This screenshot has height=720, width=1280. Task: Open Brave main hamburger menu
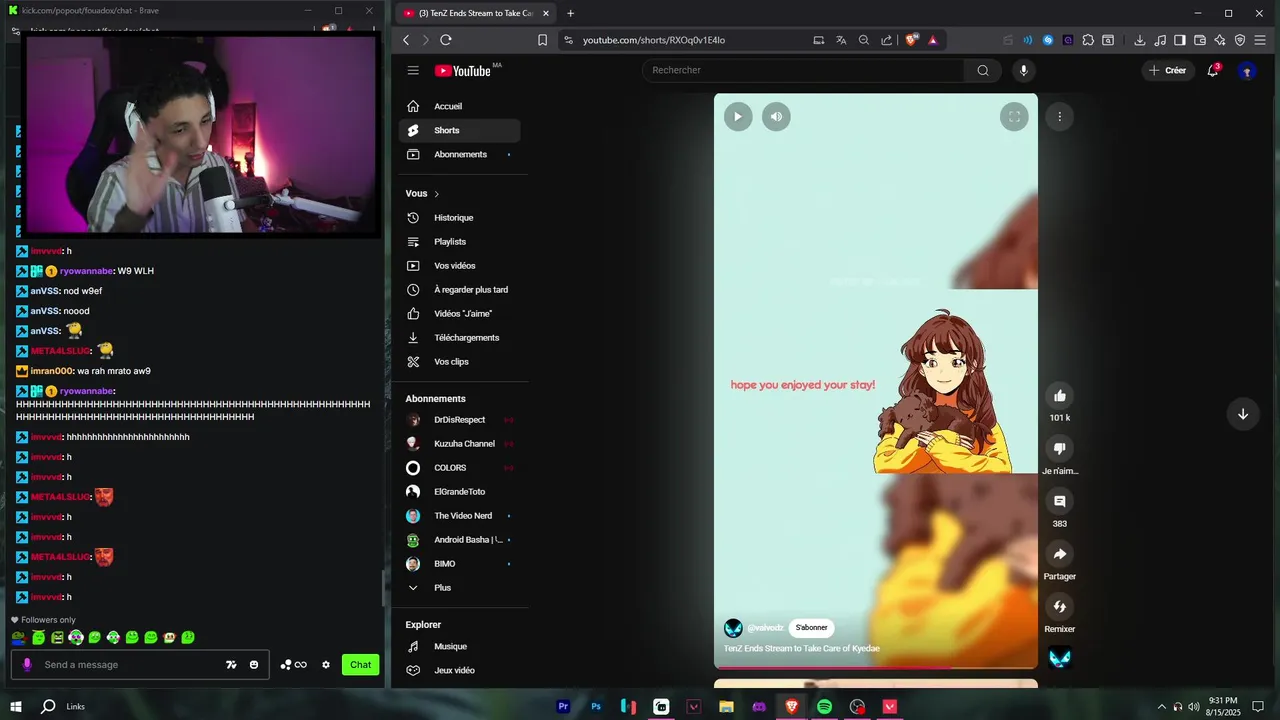click(1260, 40)
